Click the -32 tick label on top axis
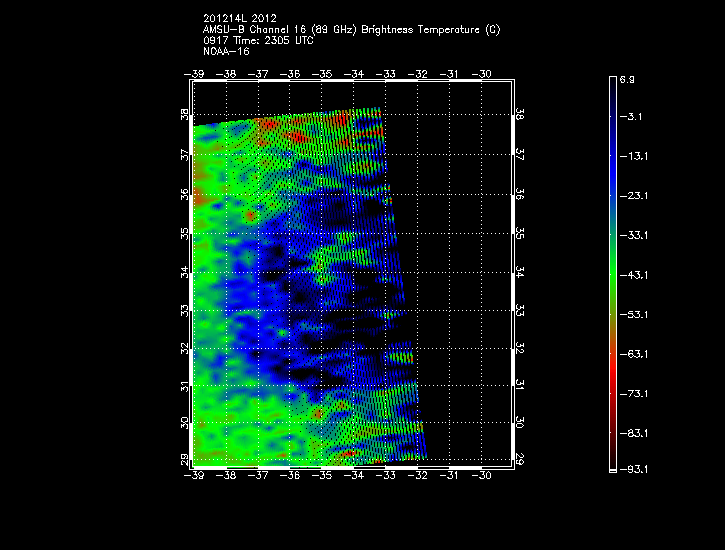The width and height of the screenshot is (725, 550). coord(418,74)
